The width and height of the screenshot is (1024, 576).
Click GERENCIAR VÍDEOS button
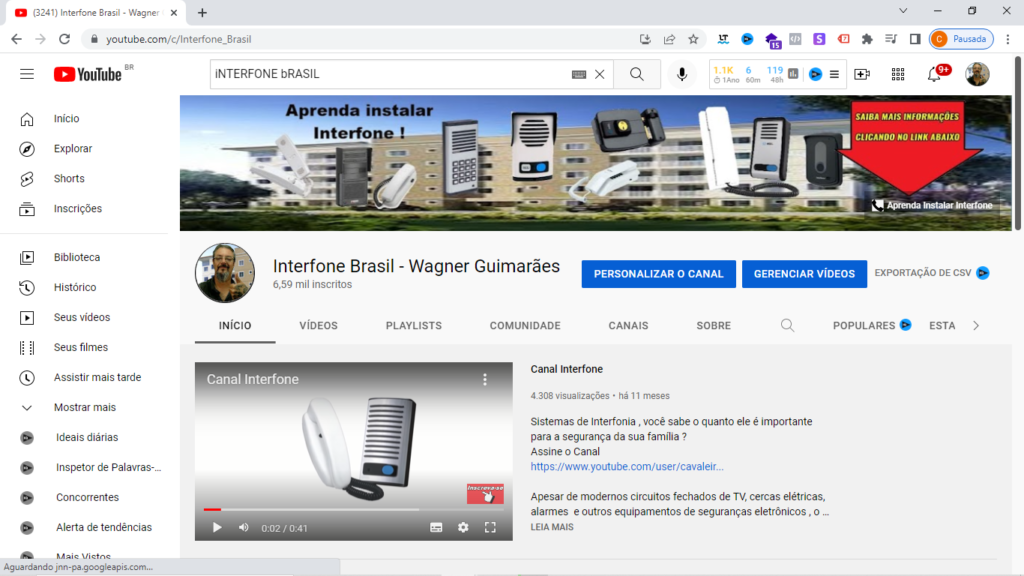[804, 274]
